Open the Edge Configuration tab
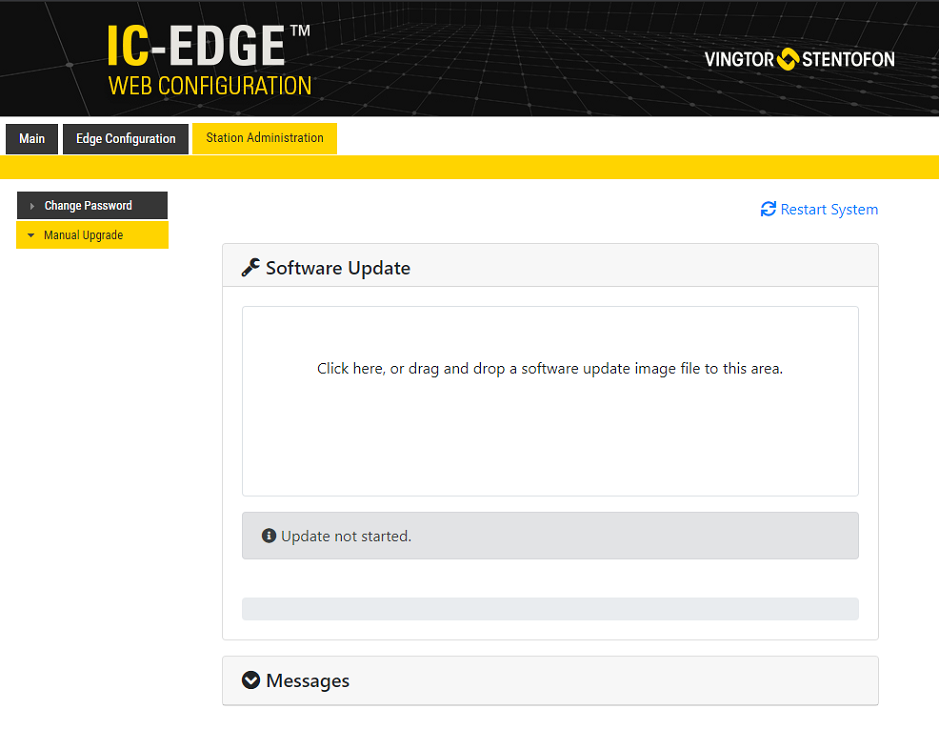 coord(126,139)
